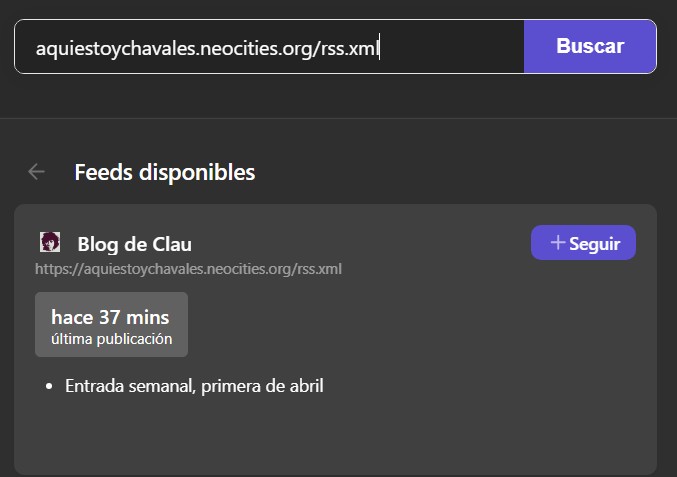Open the entry Entrada semanal, primera de abril
Screen dimensions: 677x477
pyautogui.click(x=194, y=386)
